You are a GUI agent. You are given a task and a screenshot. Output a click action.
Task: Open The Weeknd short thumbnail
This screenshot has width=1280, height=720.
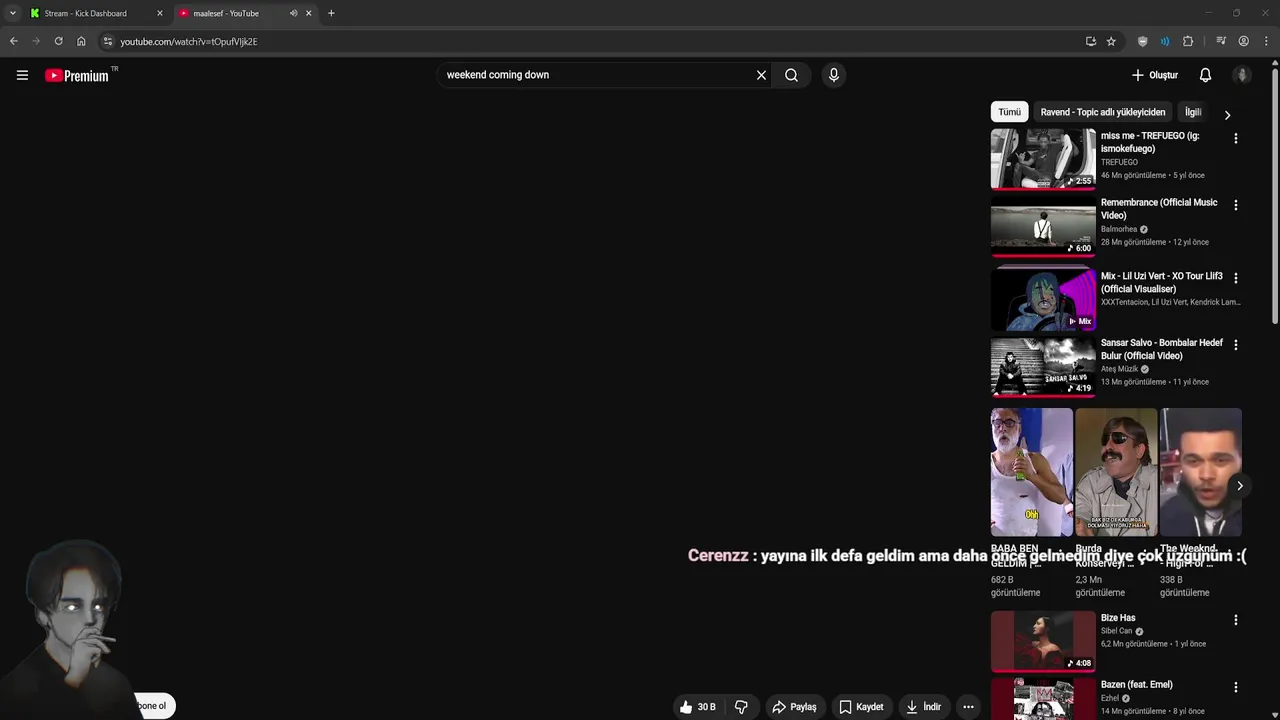1200,472
